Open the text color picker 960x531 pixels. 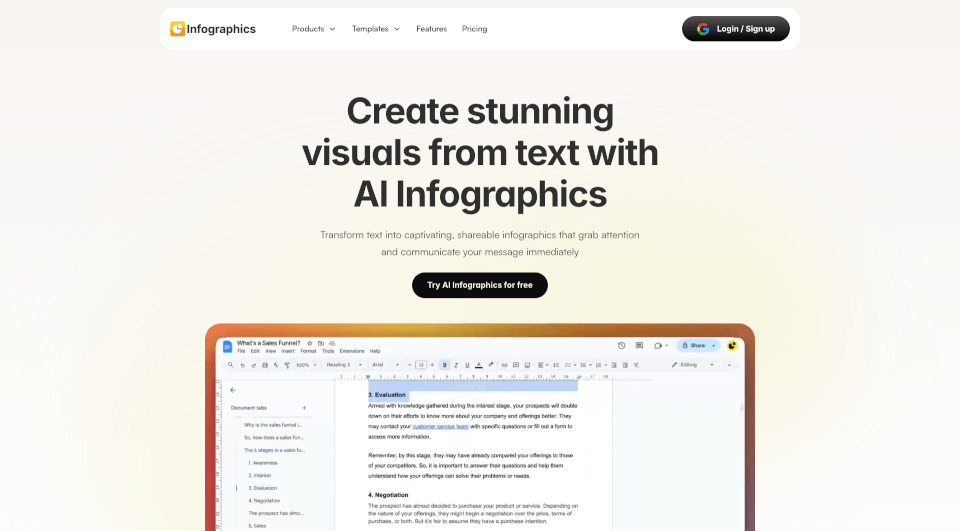tap(479, 365)
